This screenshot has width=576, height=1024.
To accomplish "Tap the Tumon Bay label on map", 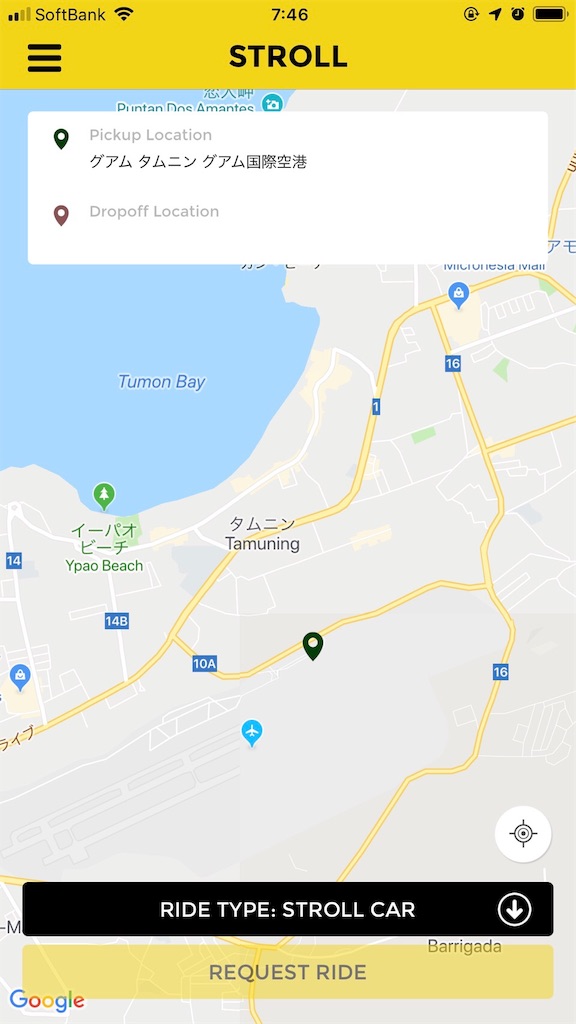I will (x=162, y=381).
